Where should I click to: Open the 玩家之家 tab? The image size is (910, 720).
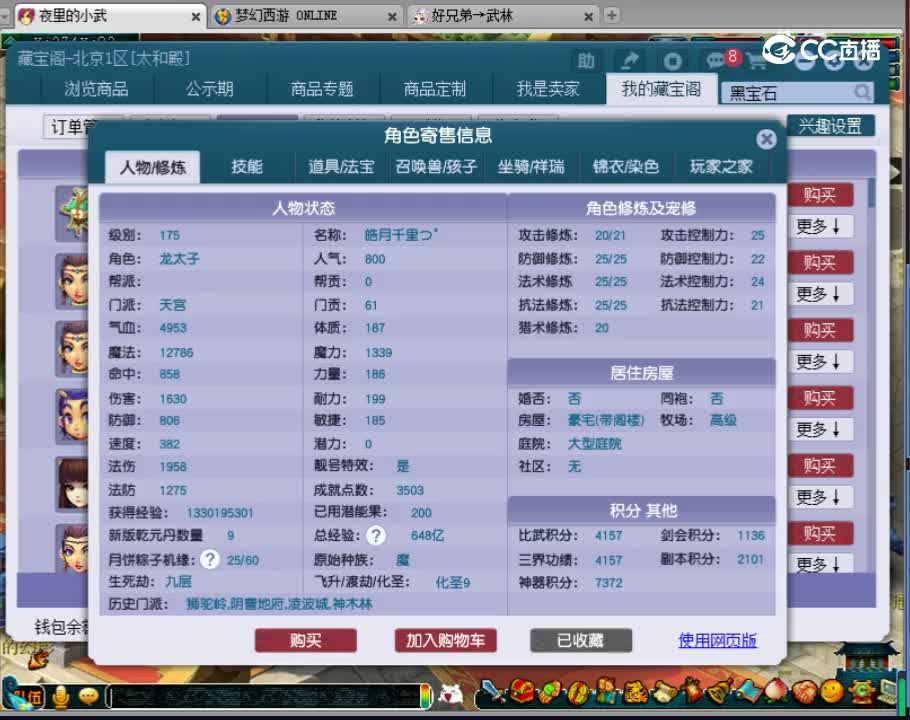721,167
